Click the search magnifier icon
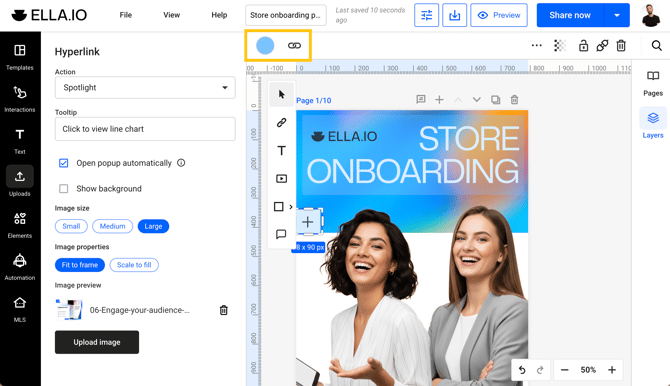Viewport: 670px width, 386px height. pos(657,45)
